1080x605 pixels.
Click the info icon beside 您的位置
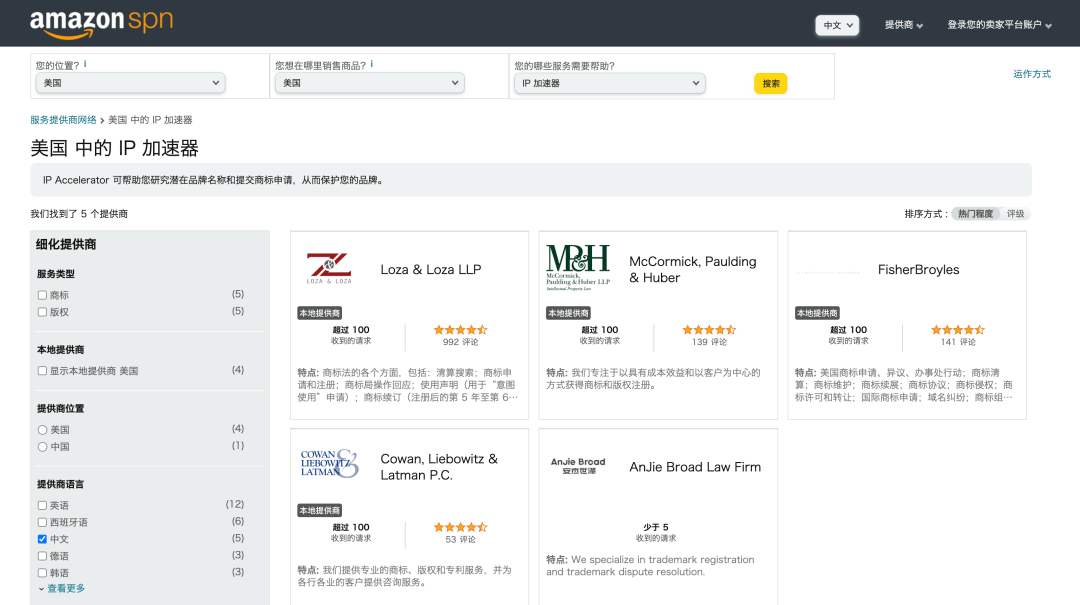[85, 64]
